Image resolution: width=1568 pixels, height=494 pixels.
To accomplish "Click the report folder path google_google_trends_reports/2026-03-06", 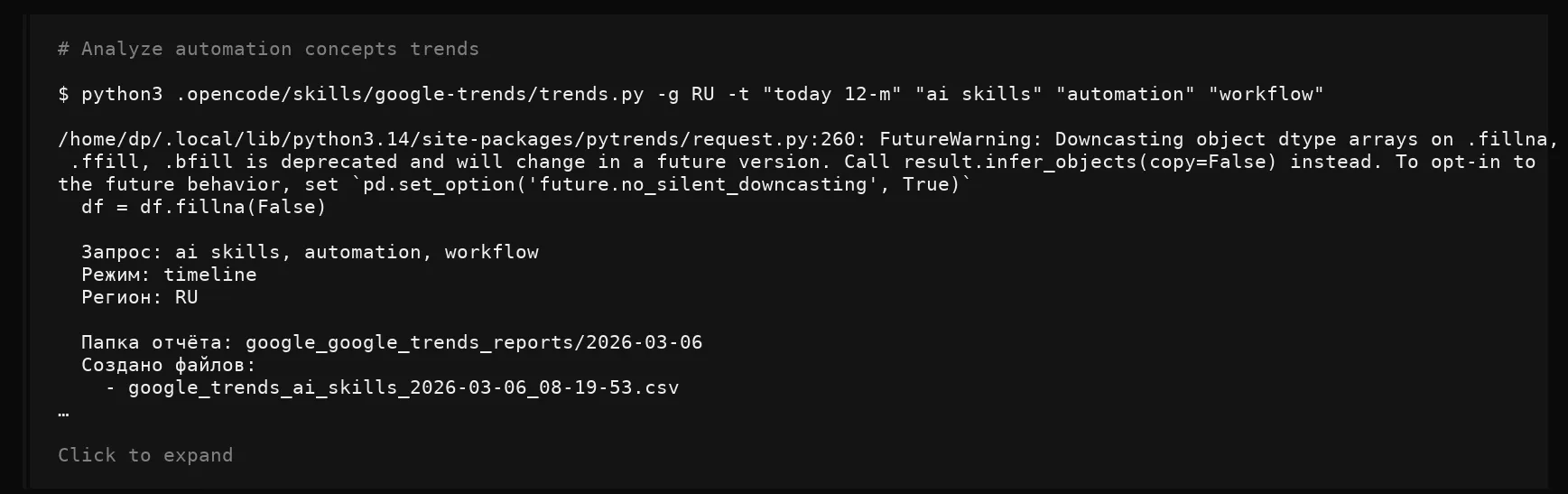I will click(474, 342).
